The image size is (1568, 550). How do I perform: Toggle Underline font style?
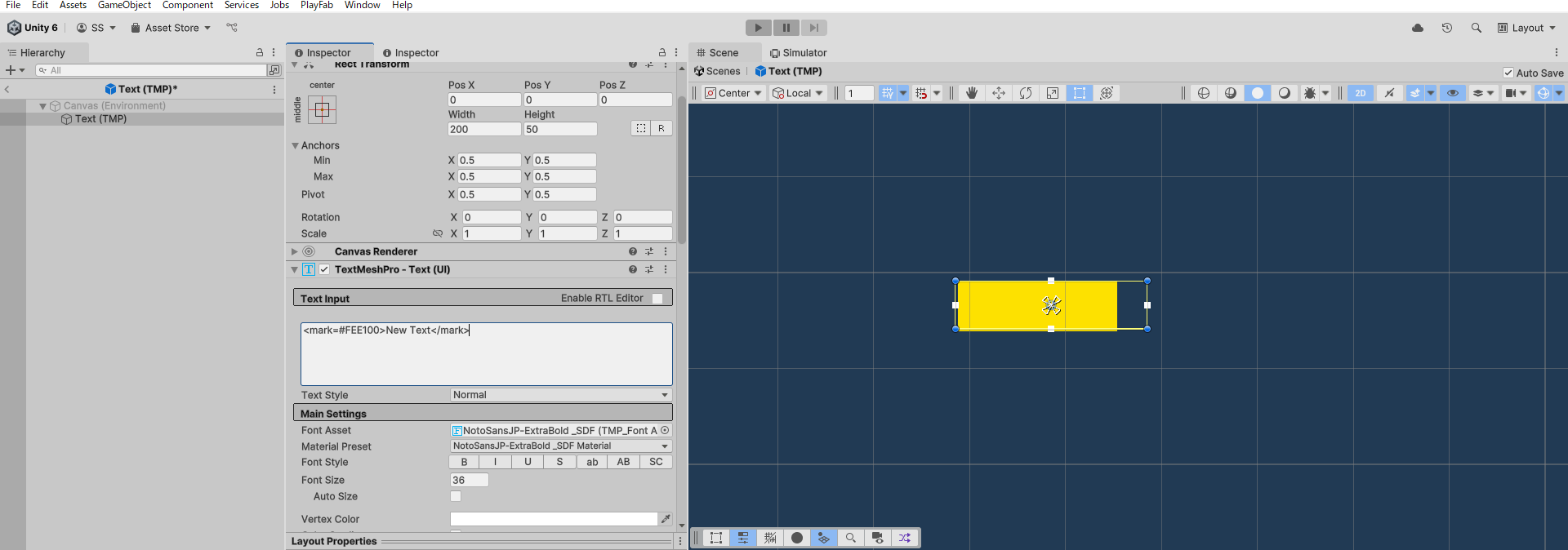coord(528,462)
